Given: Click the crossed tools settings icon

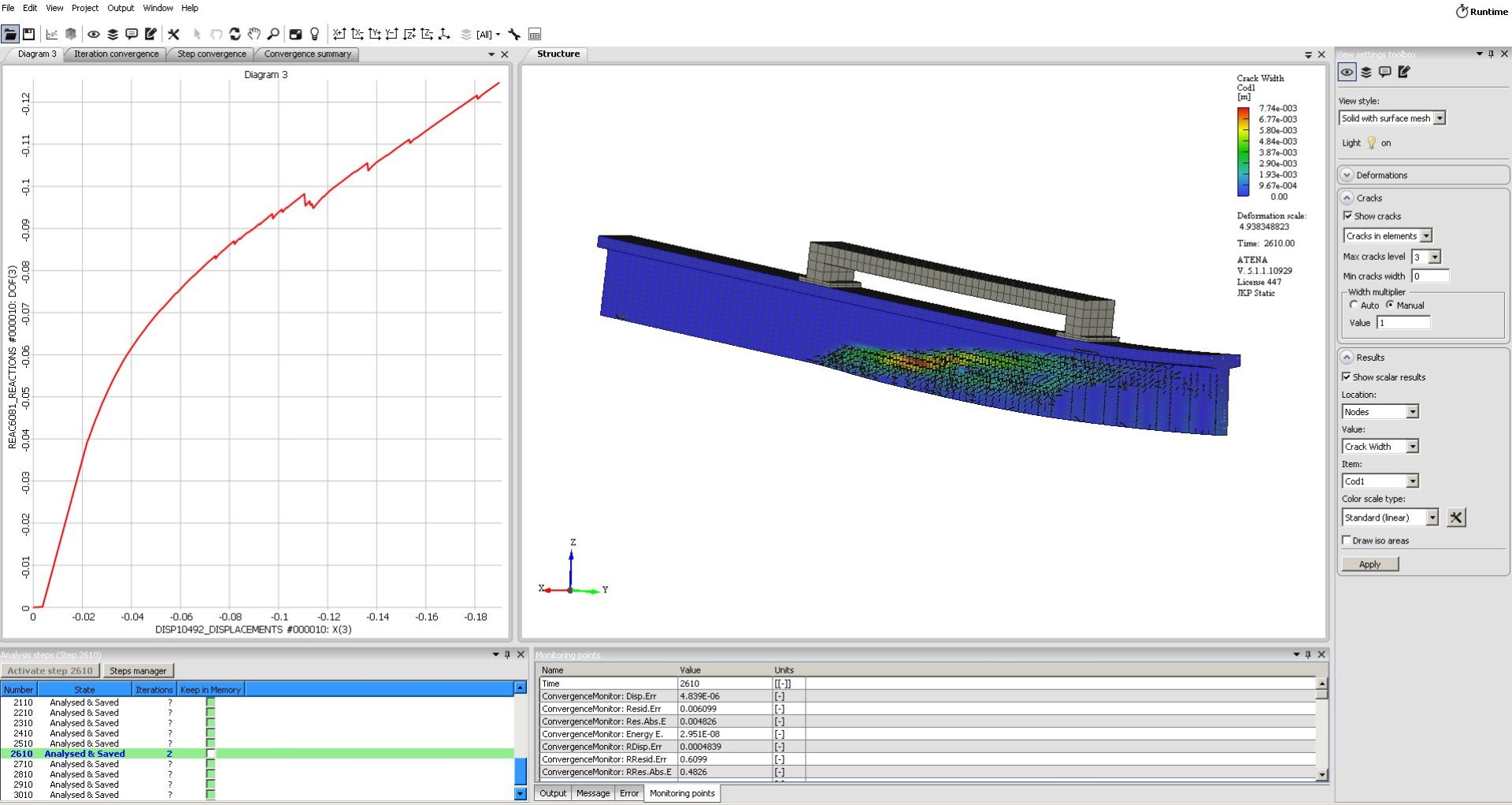Looking at the screenshot, I should coord(173,34).
